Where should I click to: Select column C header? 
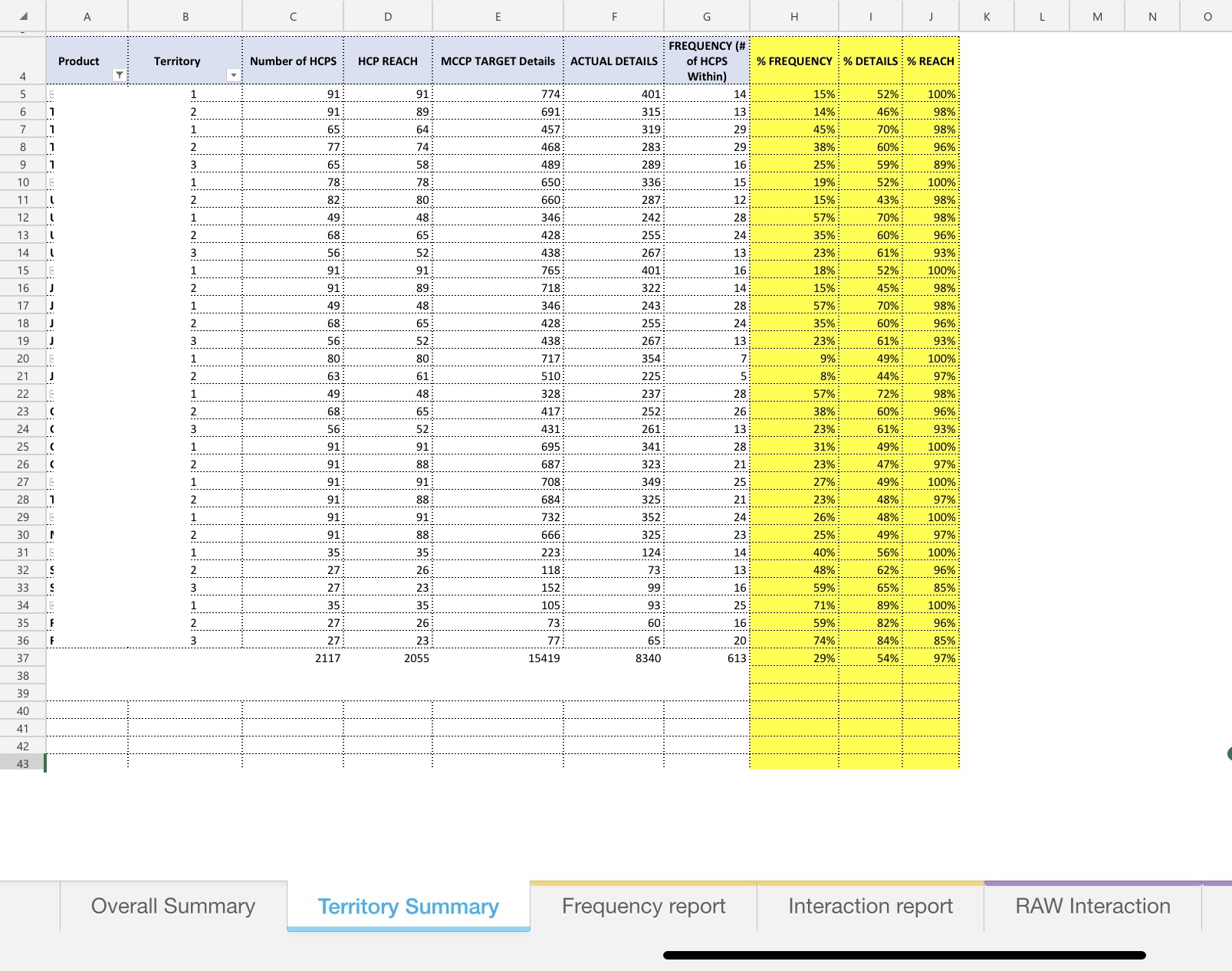tap(293, 16)
